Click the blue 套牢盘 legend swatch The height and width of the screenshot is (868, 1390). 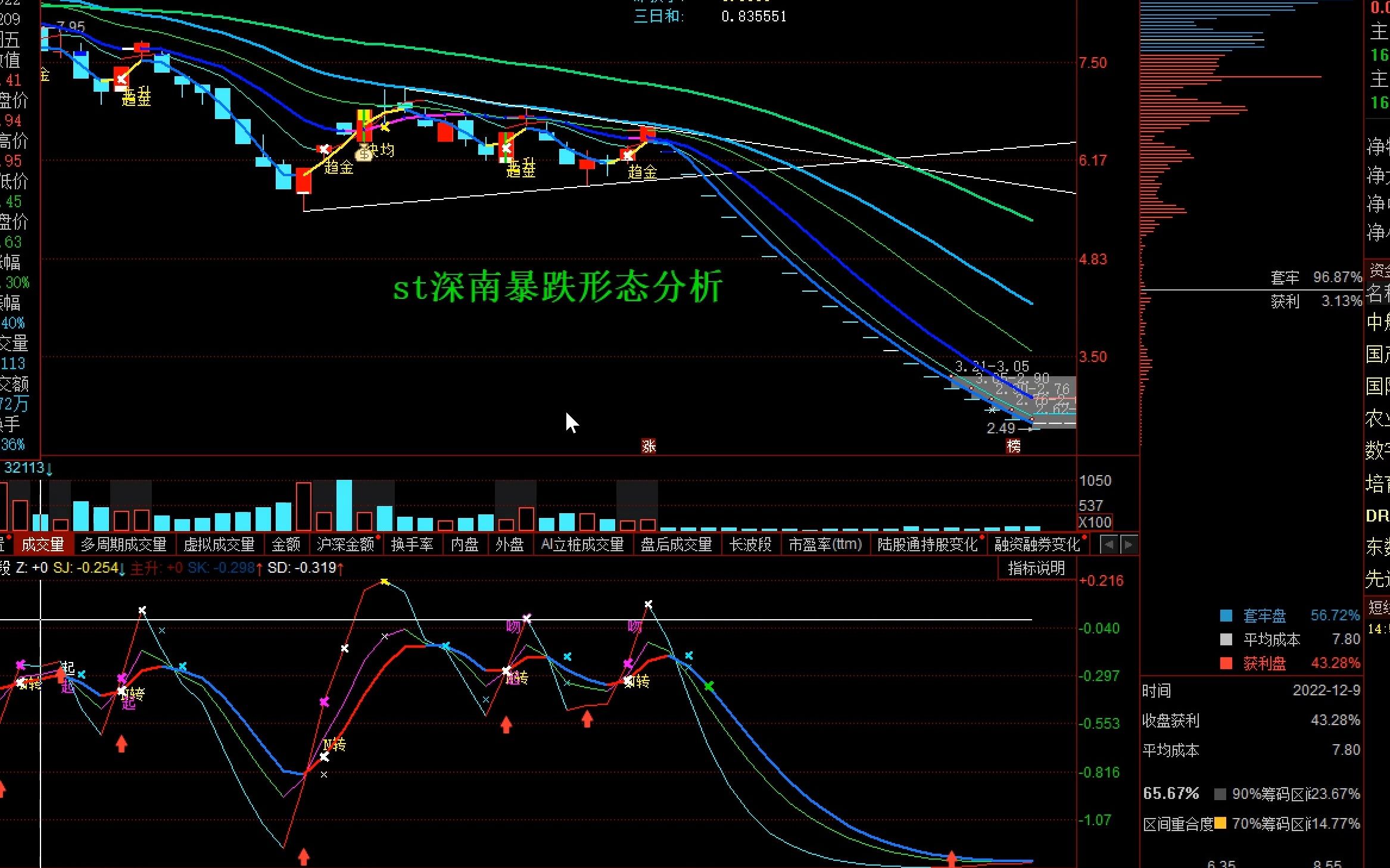coord(1226,616)
